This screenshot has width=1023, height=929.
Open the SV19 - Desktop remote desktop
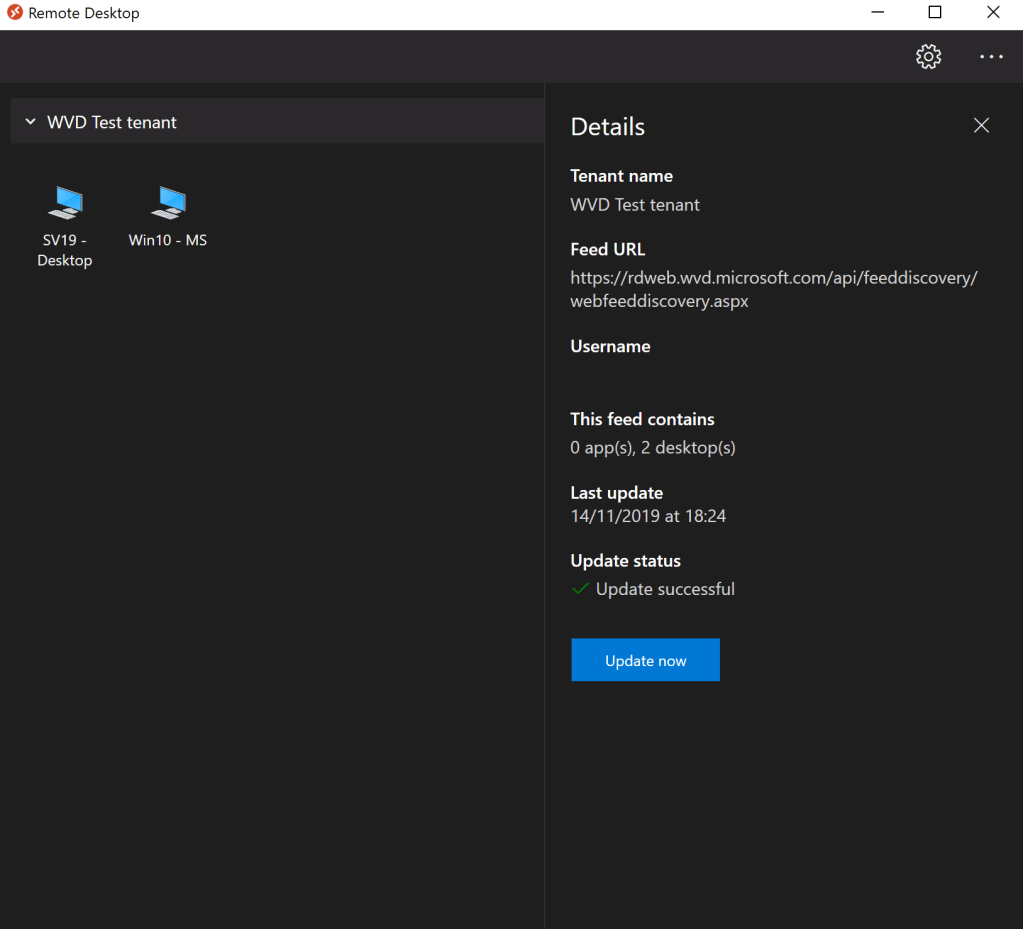coord(65,226)
